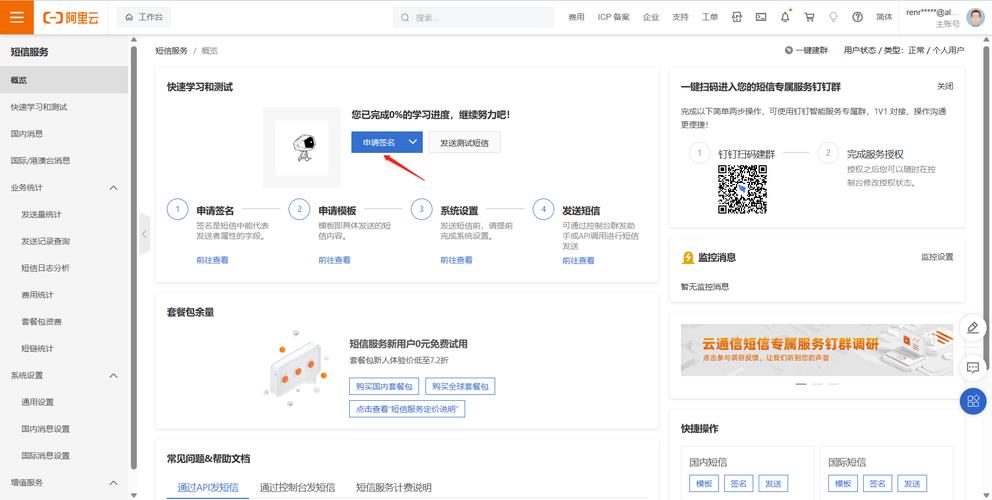This screenshot has width=992, height=500.
Task: Open the 费用 top menu
Action: click(x=576, y=18)
